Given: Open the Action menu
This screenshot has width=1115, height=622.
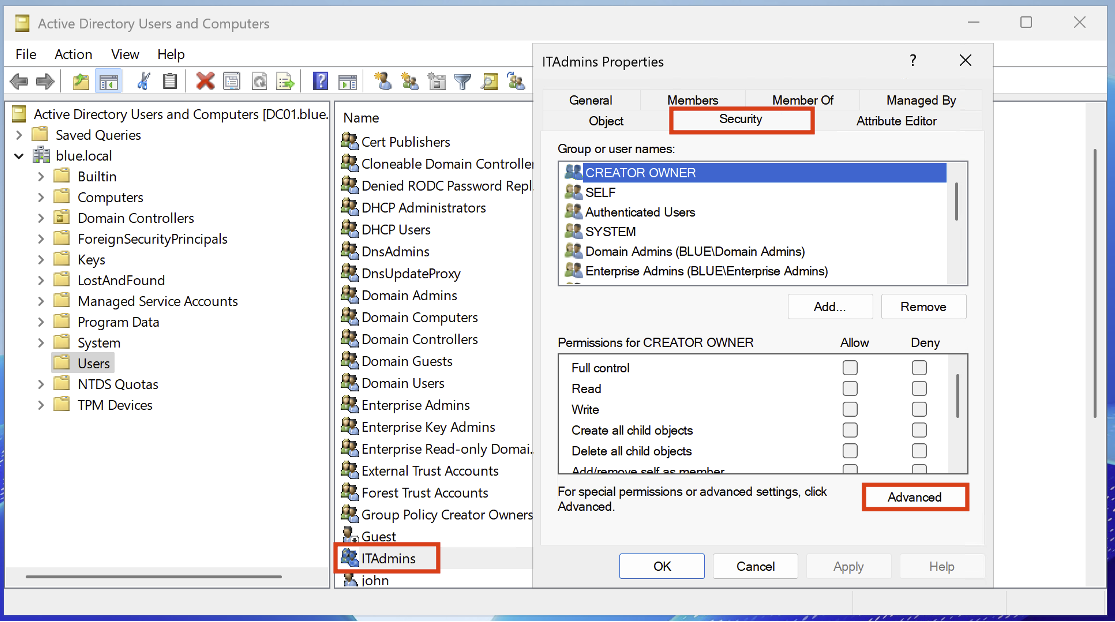Looking at the screenshot, I should pos(73,54).
